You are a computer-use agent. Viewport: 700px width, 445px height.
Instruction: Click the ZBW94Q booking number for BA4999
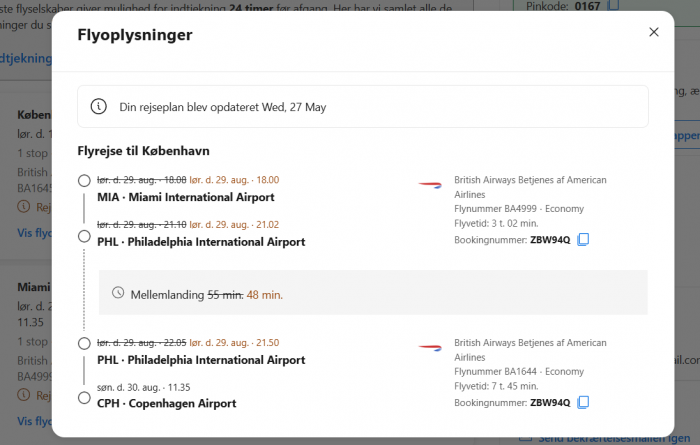[550, 240]
